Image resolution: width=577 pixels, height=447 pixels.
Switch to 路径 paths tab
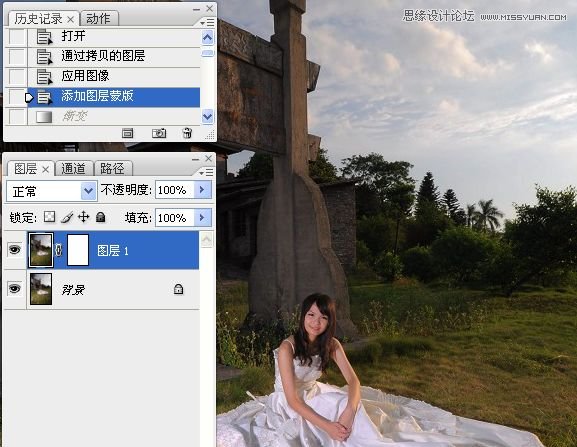(112, 168)
